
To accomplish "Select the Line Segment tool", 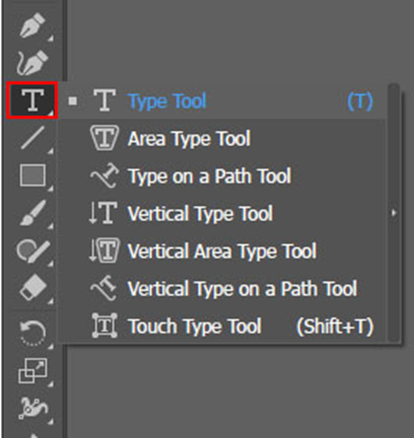I will click(x=32, y=138).
